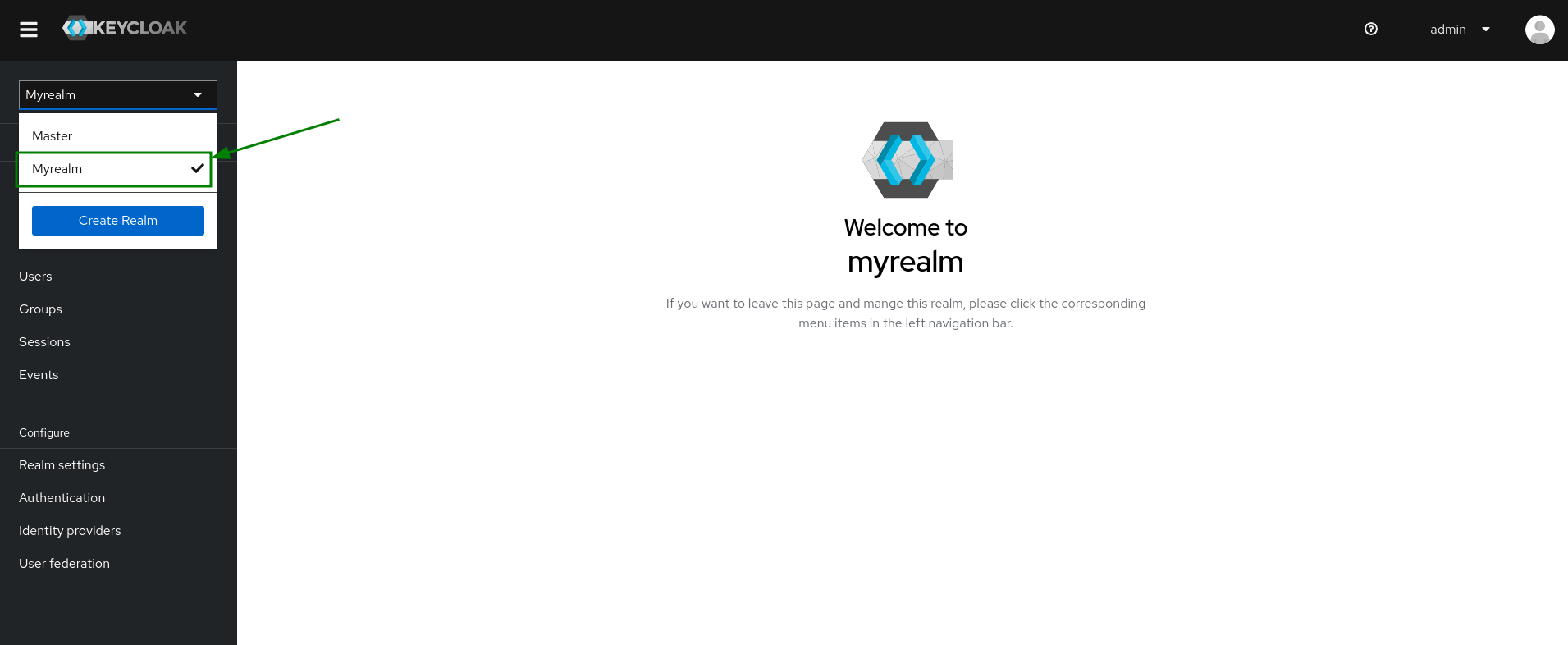This screenshot has height=645, width=1568.
Task: Open Realm settings
Action: 62,465
